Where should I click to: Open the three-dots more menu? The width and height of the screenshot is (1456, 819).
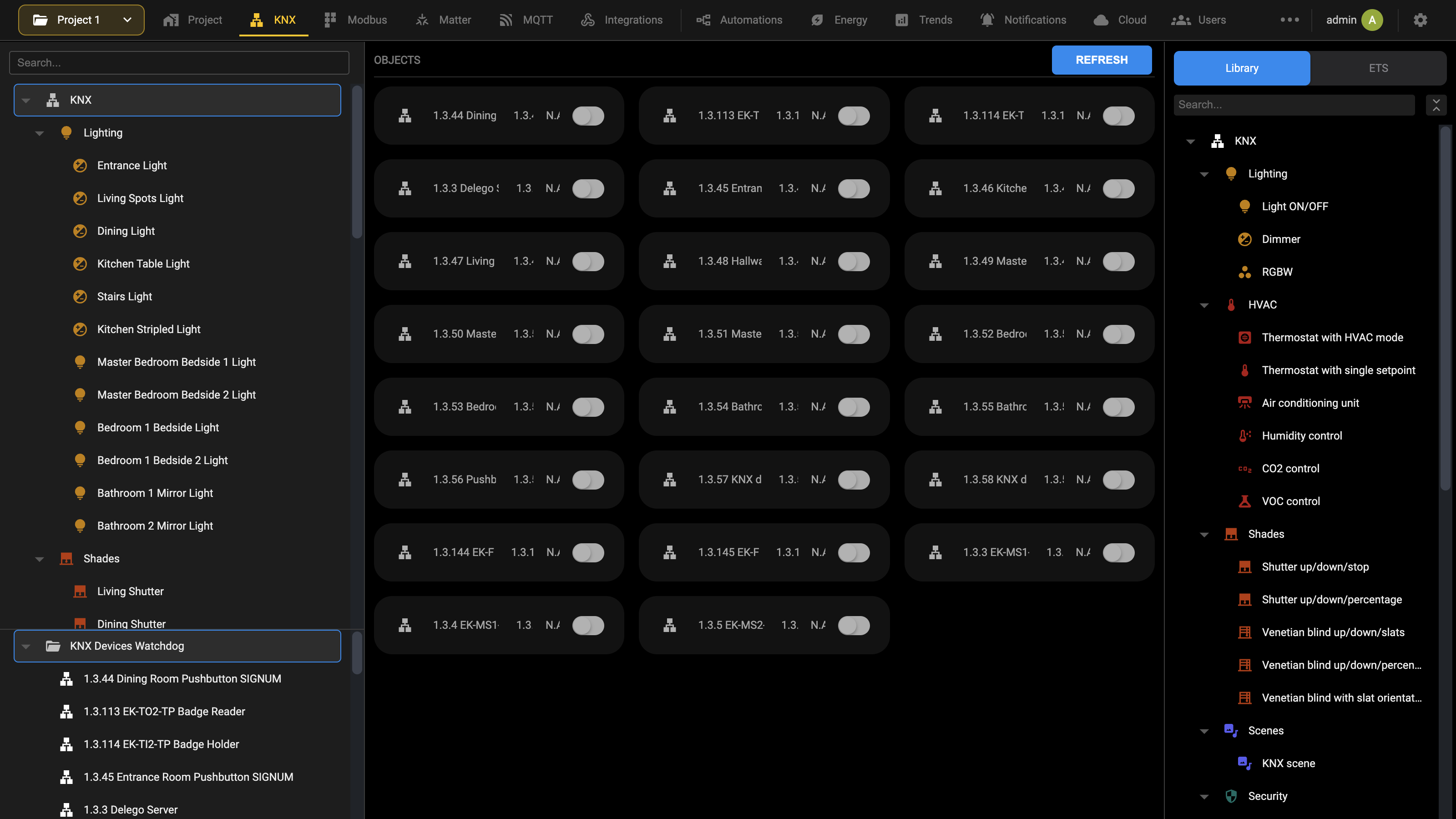1289,20
